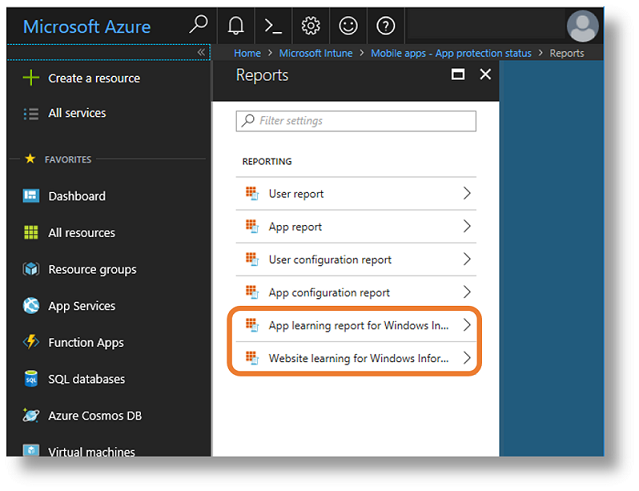The height and width of the screenshot is (491, 639).
Task: Open the settings gear in top bar
Action: coord(311,26)
